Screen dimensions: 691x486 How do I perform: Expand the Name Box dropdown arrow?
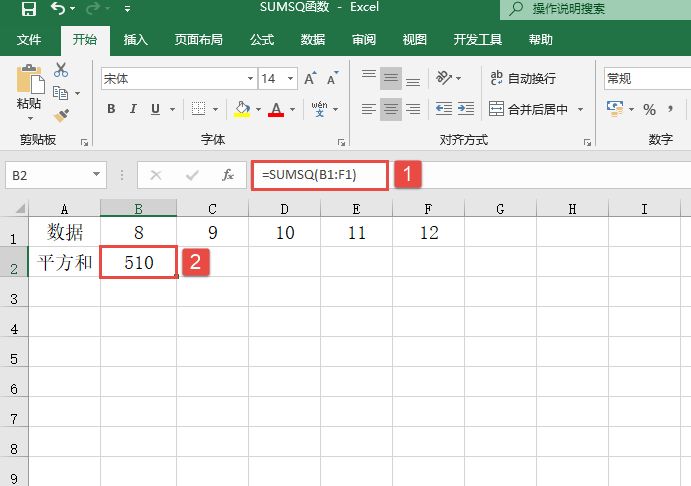[x=97, y=175]
